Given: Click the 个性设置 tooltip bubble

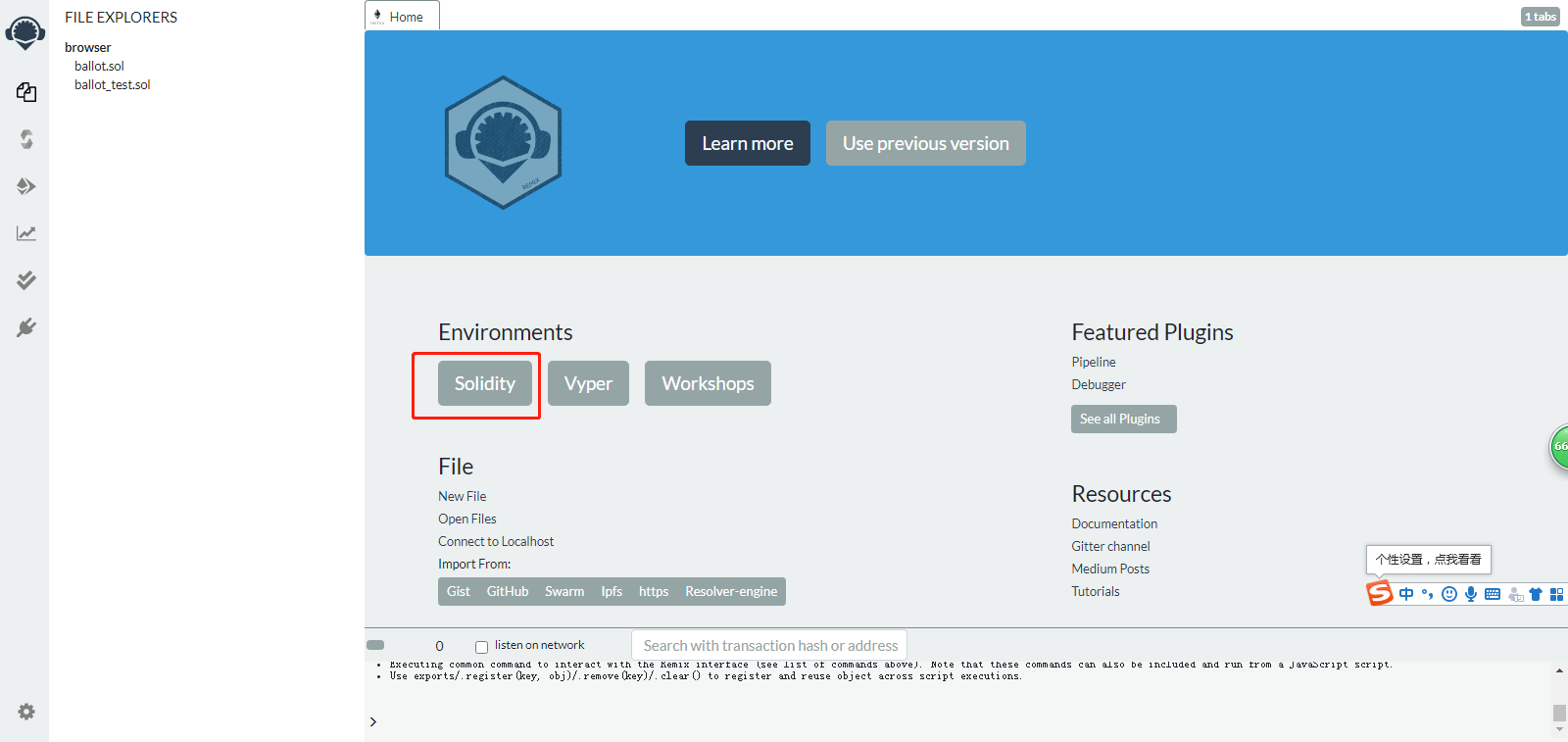Looking at the screenshot, I should click(1429, 560).
